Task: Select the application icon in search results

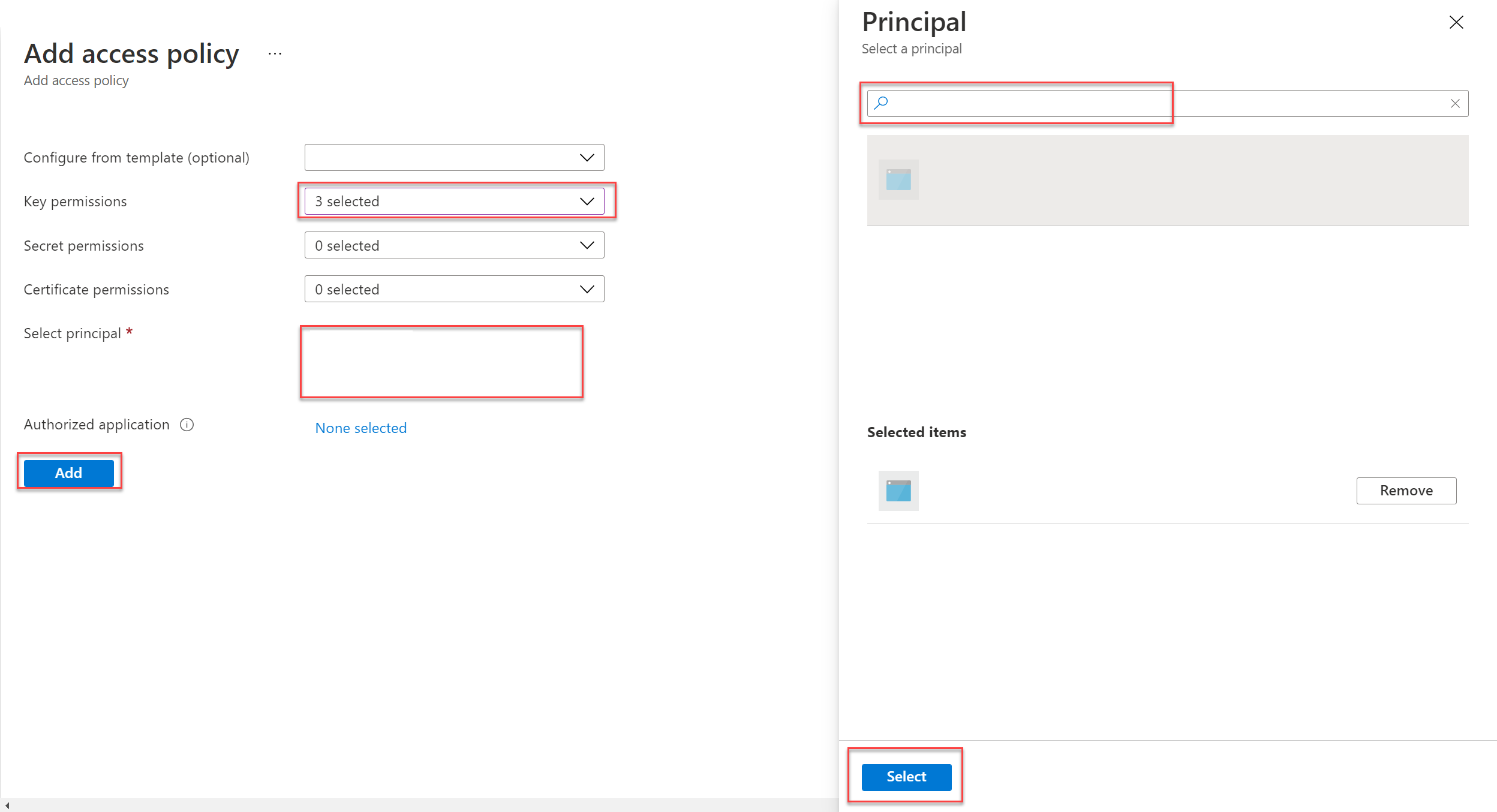Action: pyautogui.click(x=898, y=179)
